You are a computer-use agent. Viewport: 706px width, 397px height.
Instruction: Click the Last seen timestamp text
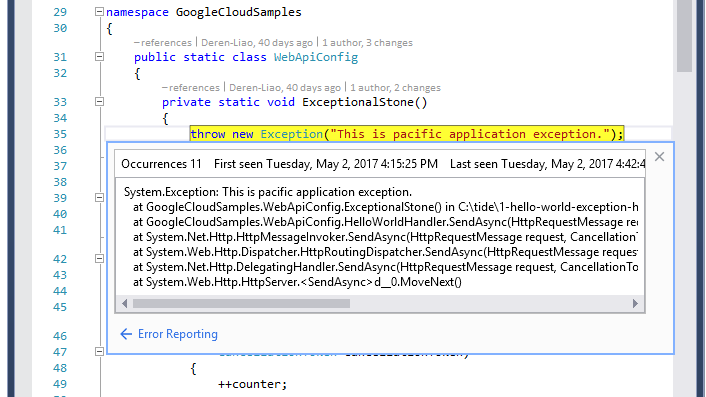pos(548,164)
